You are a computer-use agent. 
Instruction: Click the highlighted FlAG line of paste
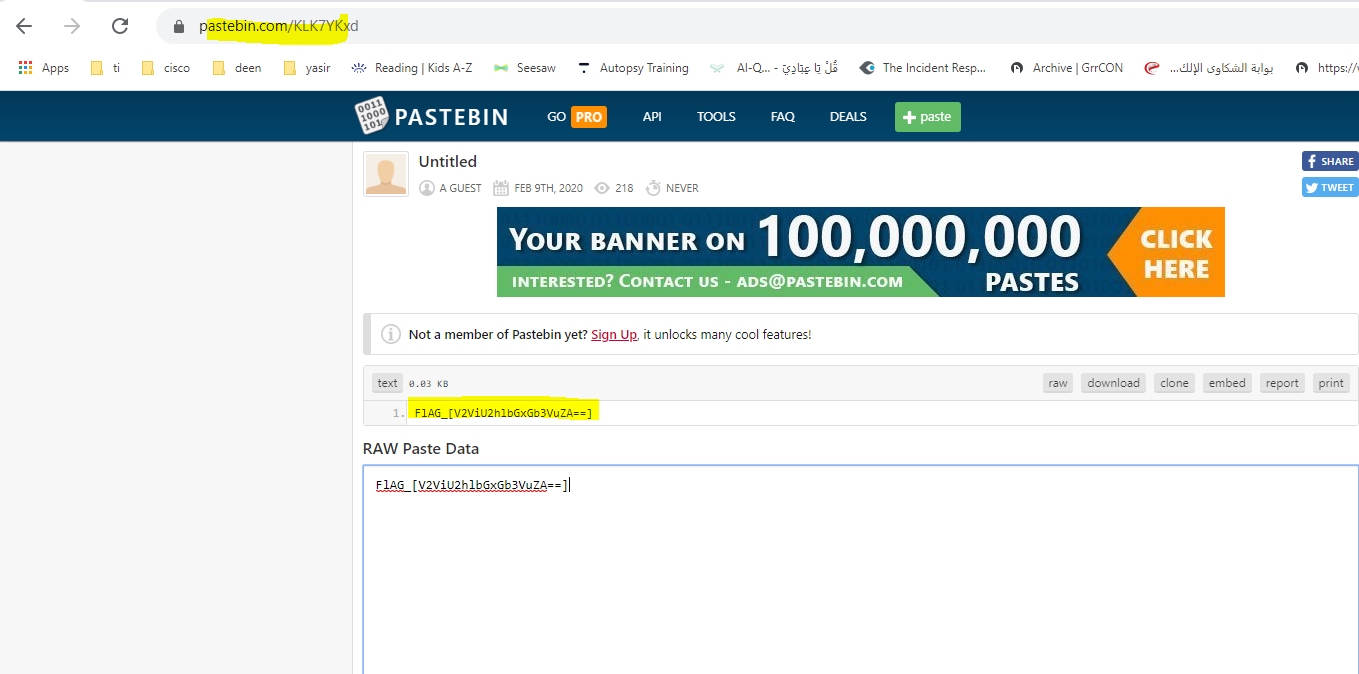pos(503,413)
